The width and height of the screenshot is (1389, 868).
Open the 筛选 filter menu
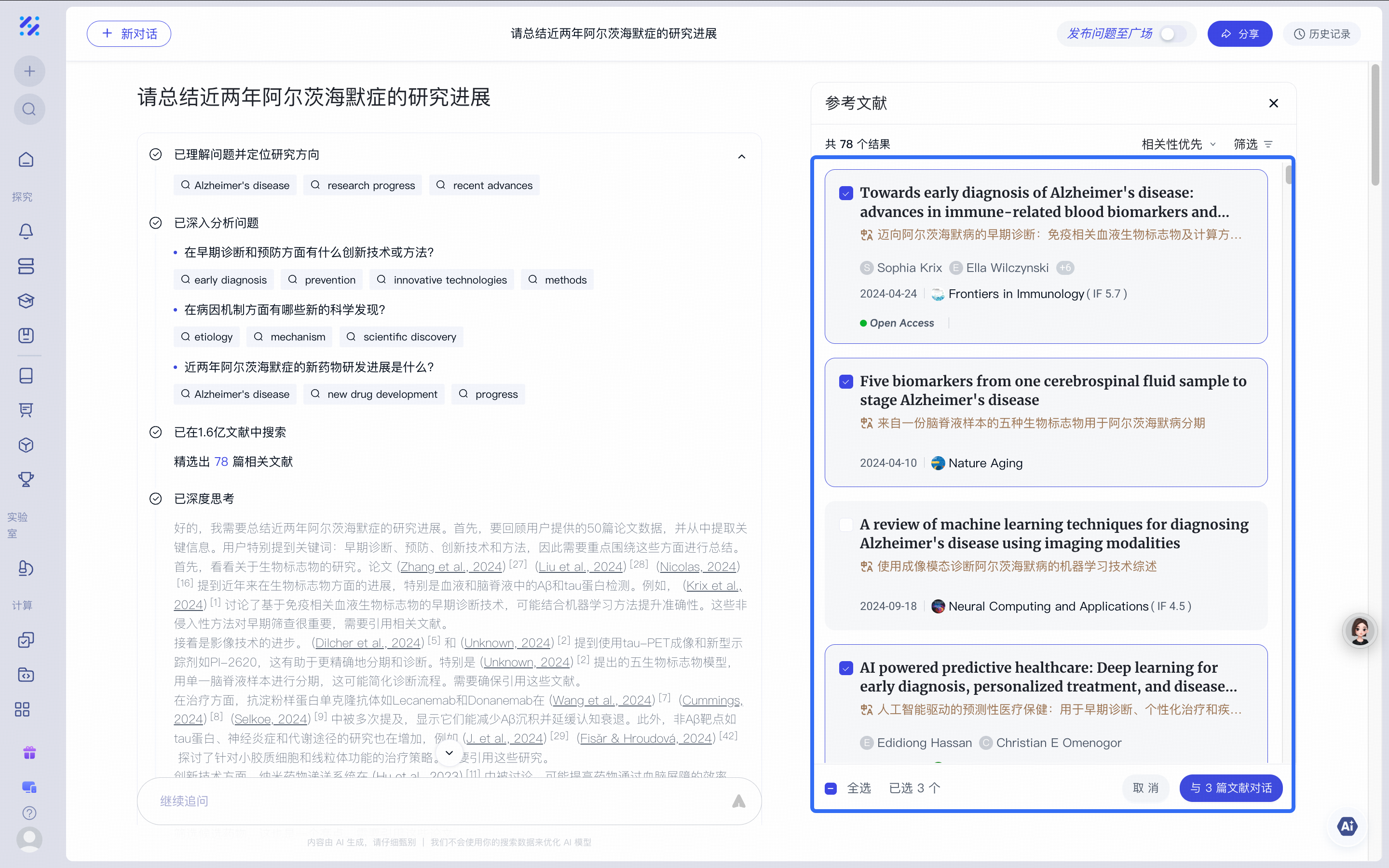1253,144
